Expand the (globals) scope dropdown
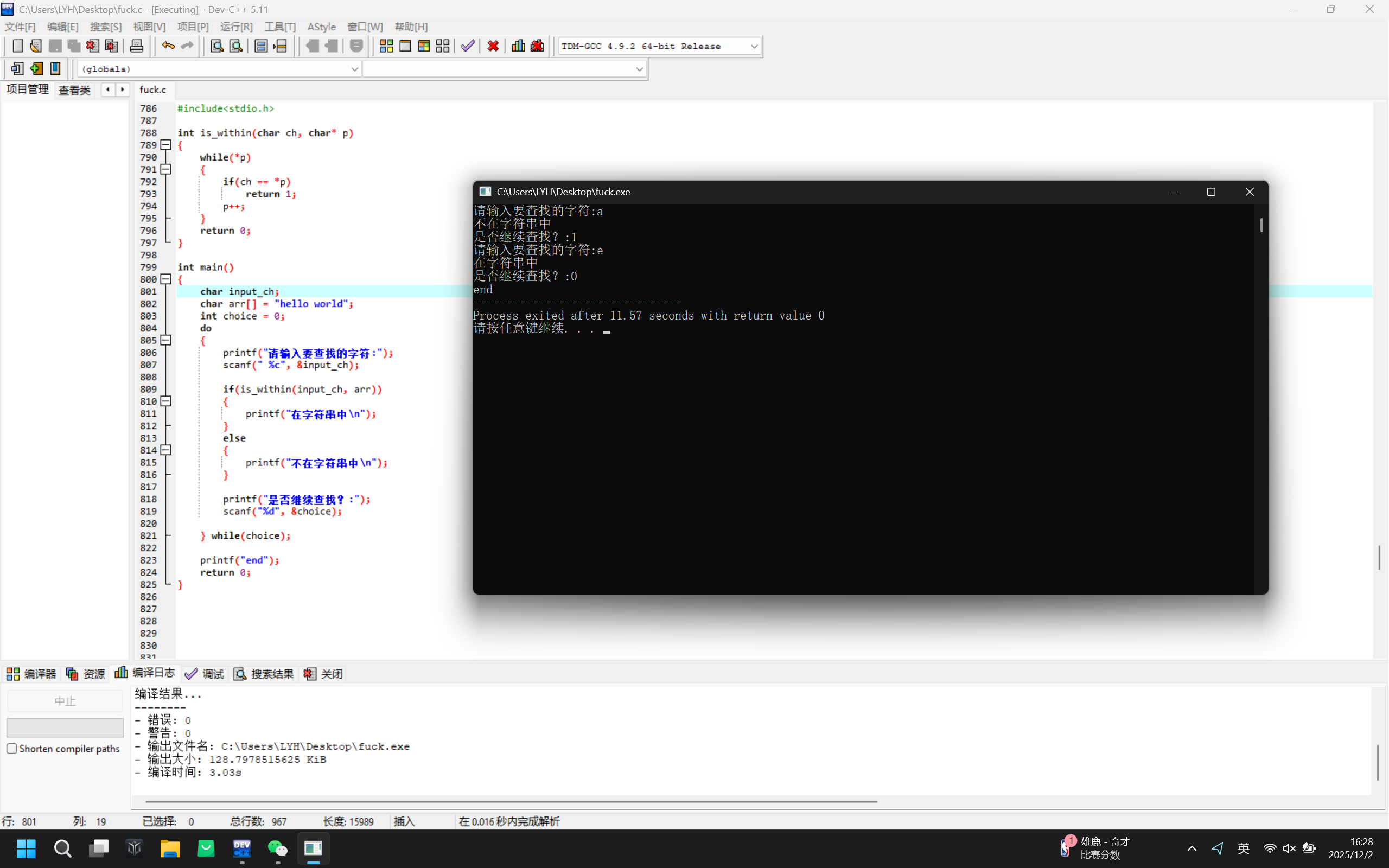Viewport: 1389px width, 868px height. (354, 69)
